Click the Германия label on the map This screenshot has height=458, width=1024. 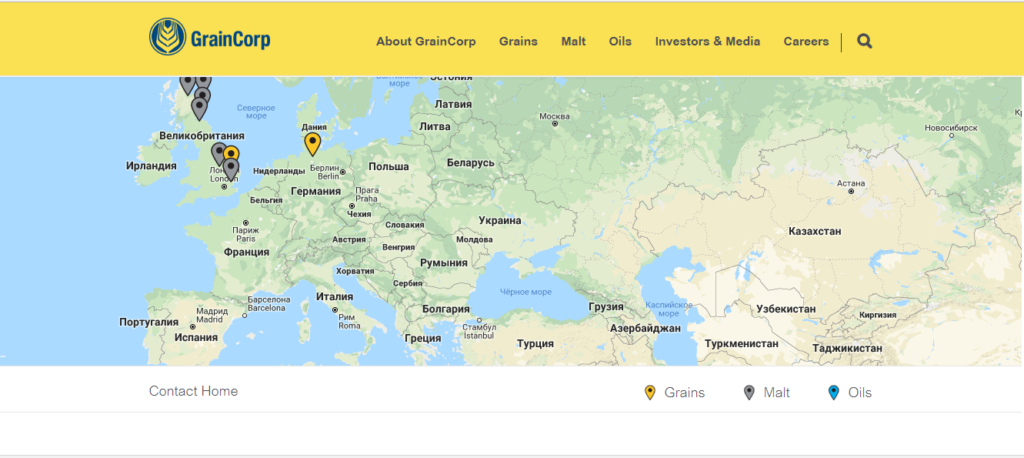[x=316, y=191]
